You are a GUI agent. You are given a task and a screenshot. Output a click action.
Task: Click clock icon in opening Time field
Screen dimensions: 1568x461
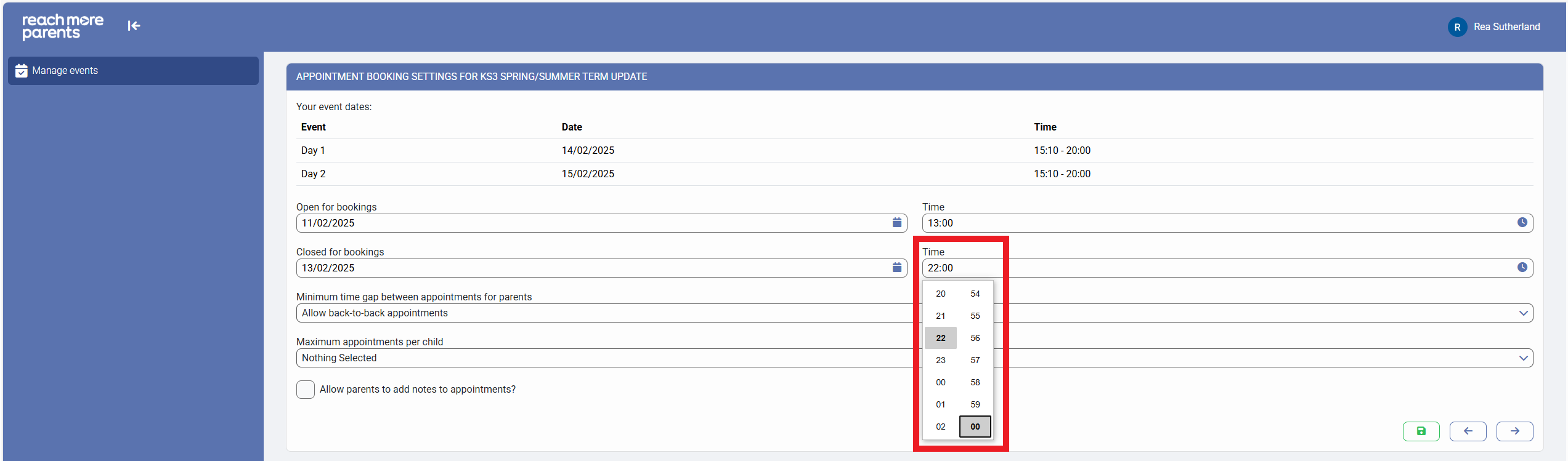pos(1522,223)
